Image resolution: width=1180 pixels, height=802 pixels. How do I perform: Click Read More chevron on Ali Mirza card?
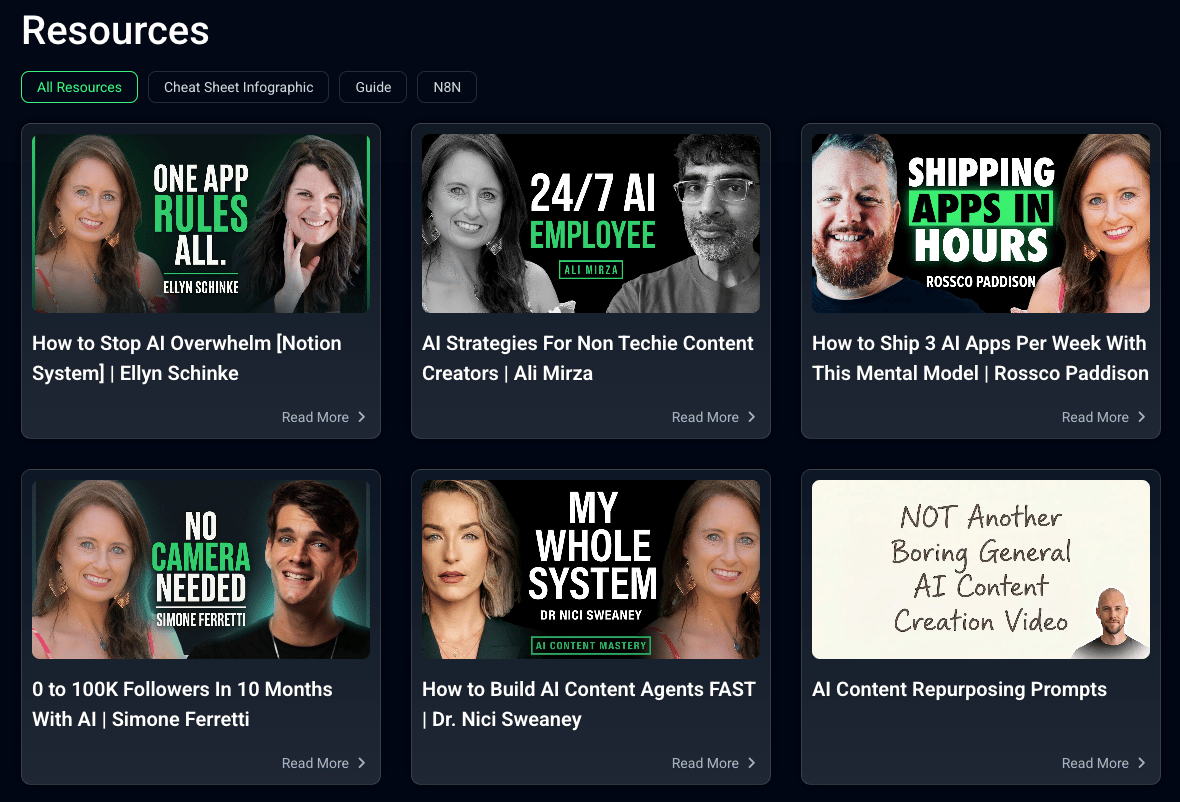(752, 417)
